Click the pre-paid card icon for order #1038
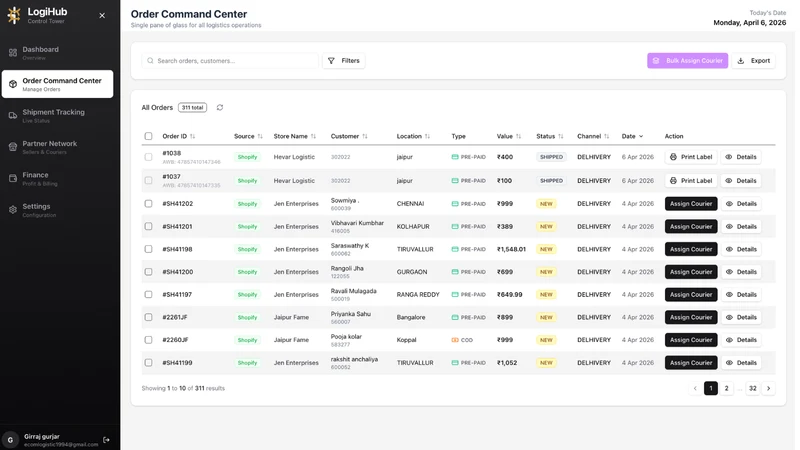 click(455, 157)
